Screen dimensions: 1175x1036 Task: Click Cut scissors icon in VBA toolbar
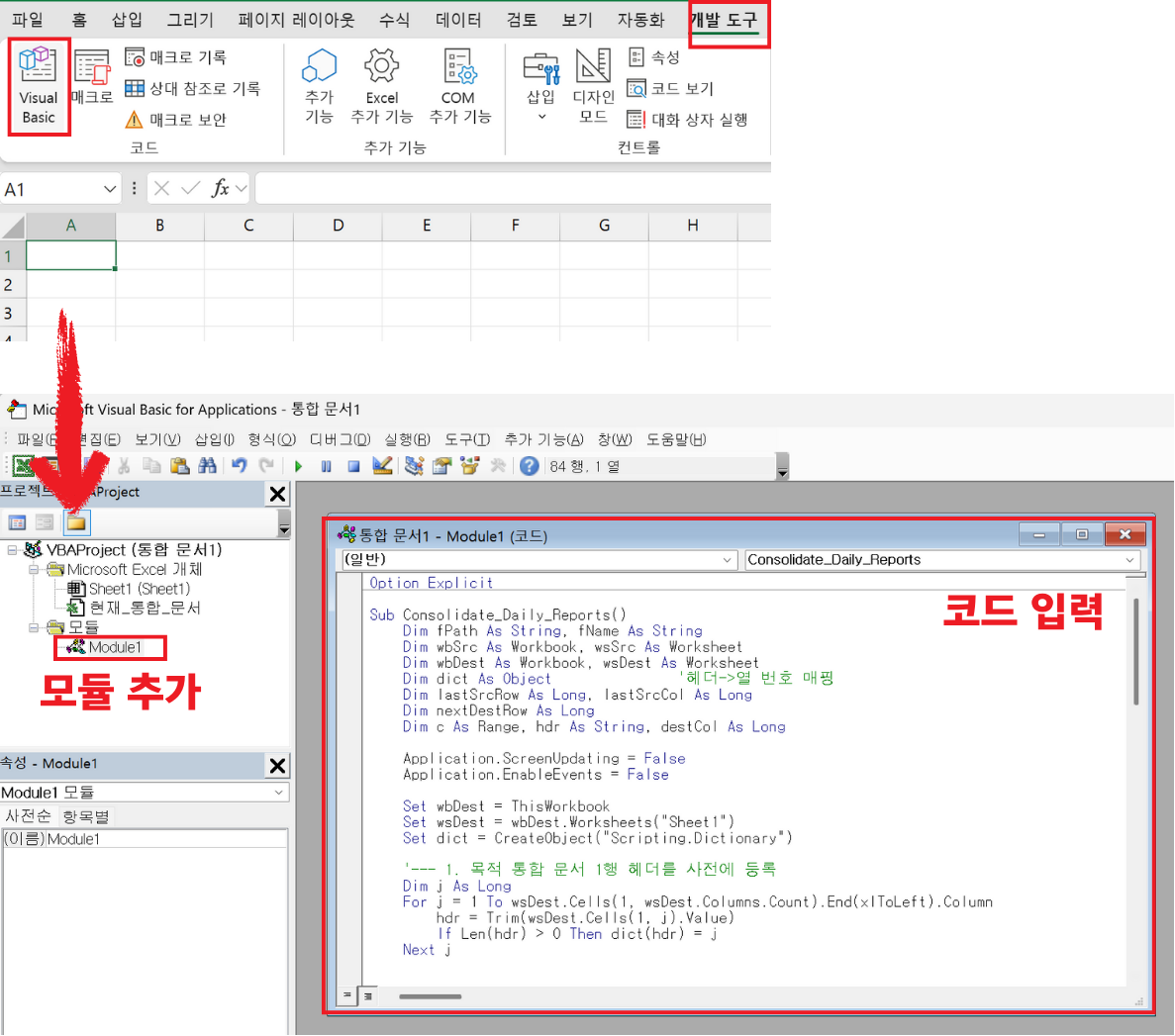coord(125,467)
